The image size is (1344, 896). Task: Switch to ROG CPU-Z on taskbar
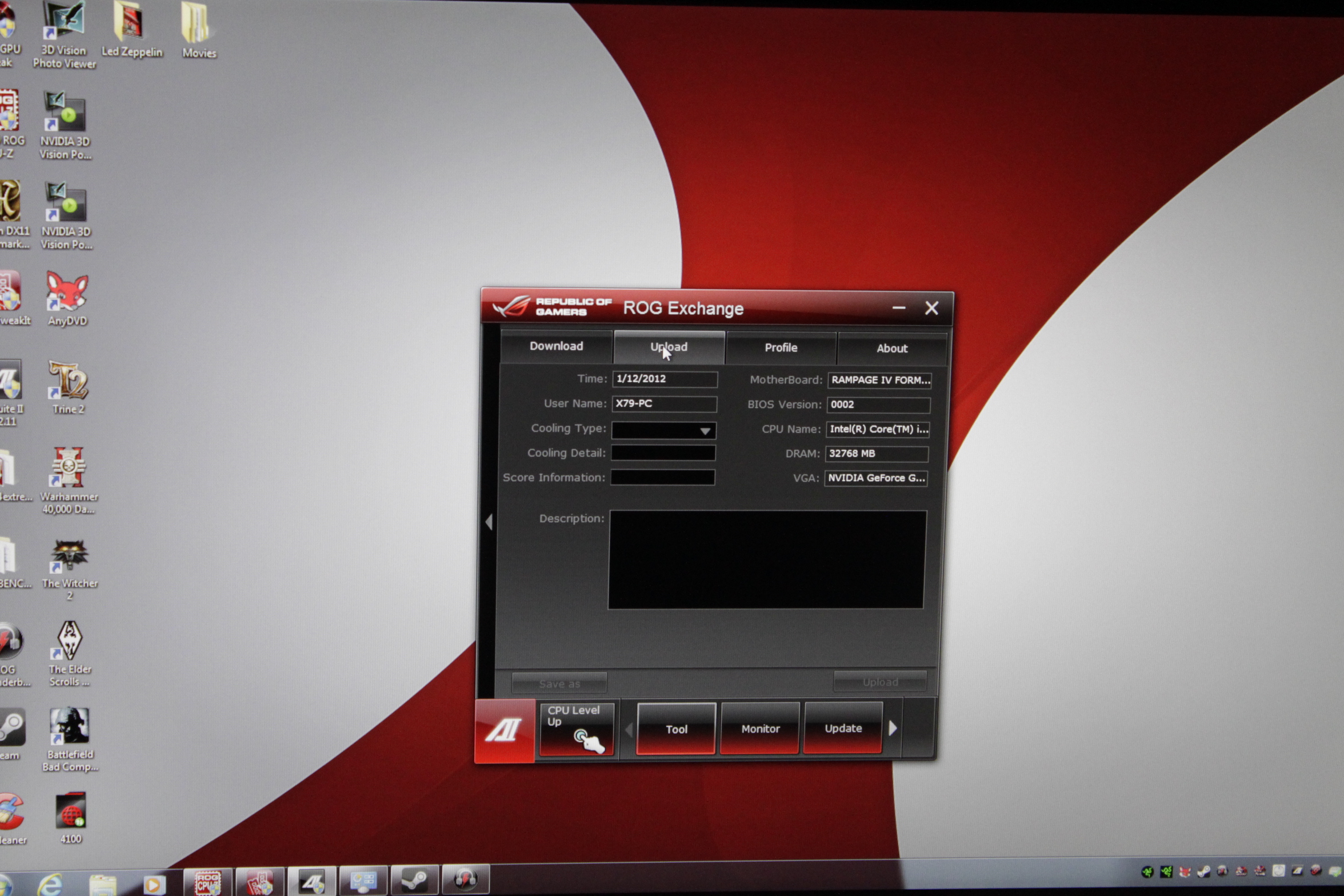pos(208,882)
